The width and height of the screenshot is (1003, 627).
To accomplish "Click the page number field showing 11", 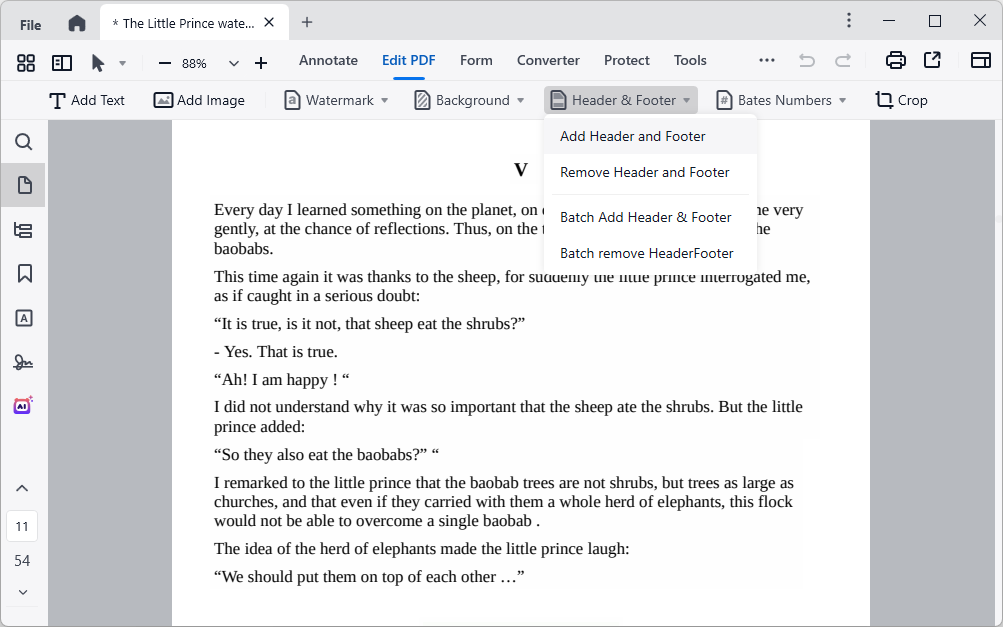I will point(22,526).
